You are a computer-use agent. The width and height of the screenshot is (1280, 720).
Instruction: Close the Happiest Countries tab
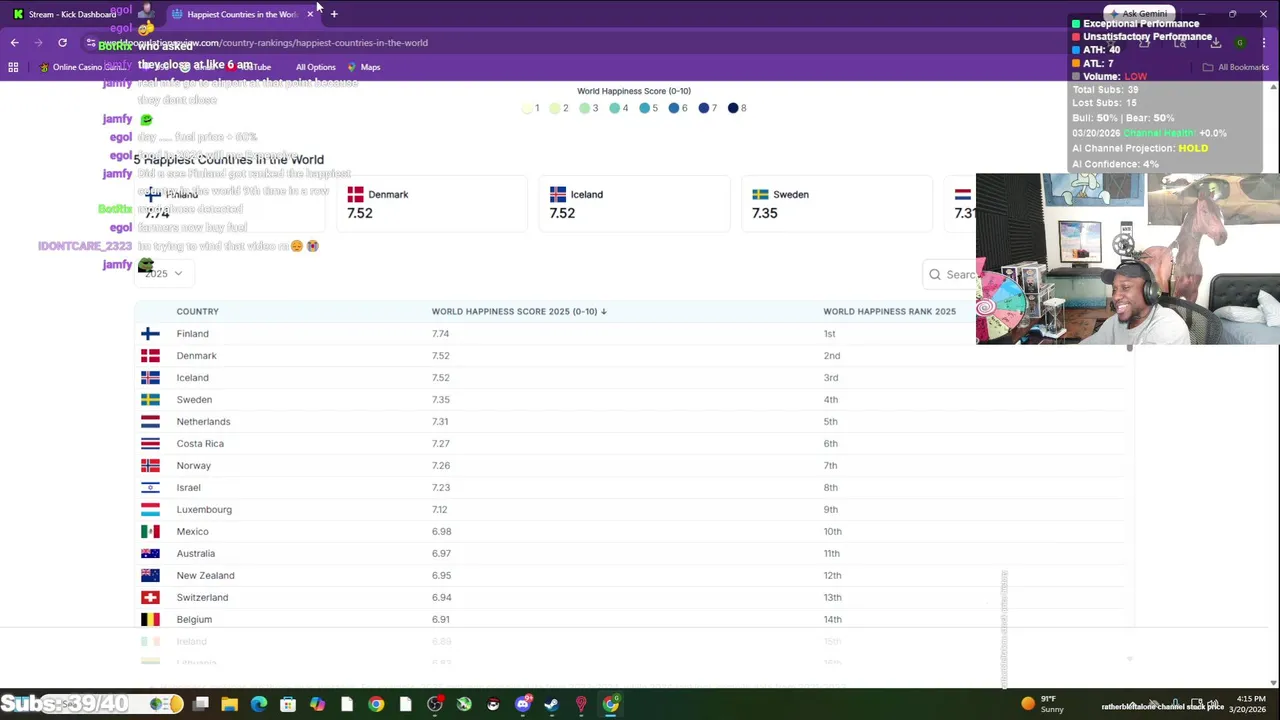tap(310, 14)
